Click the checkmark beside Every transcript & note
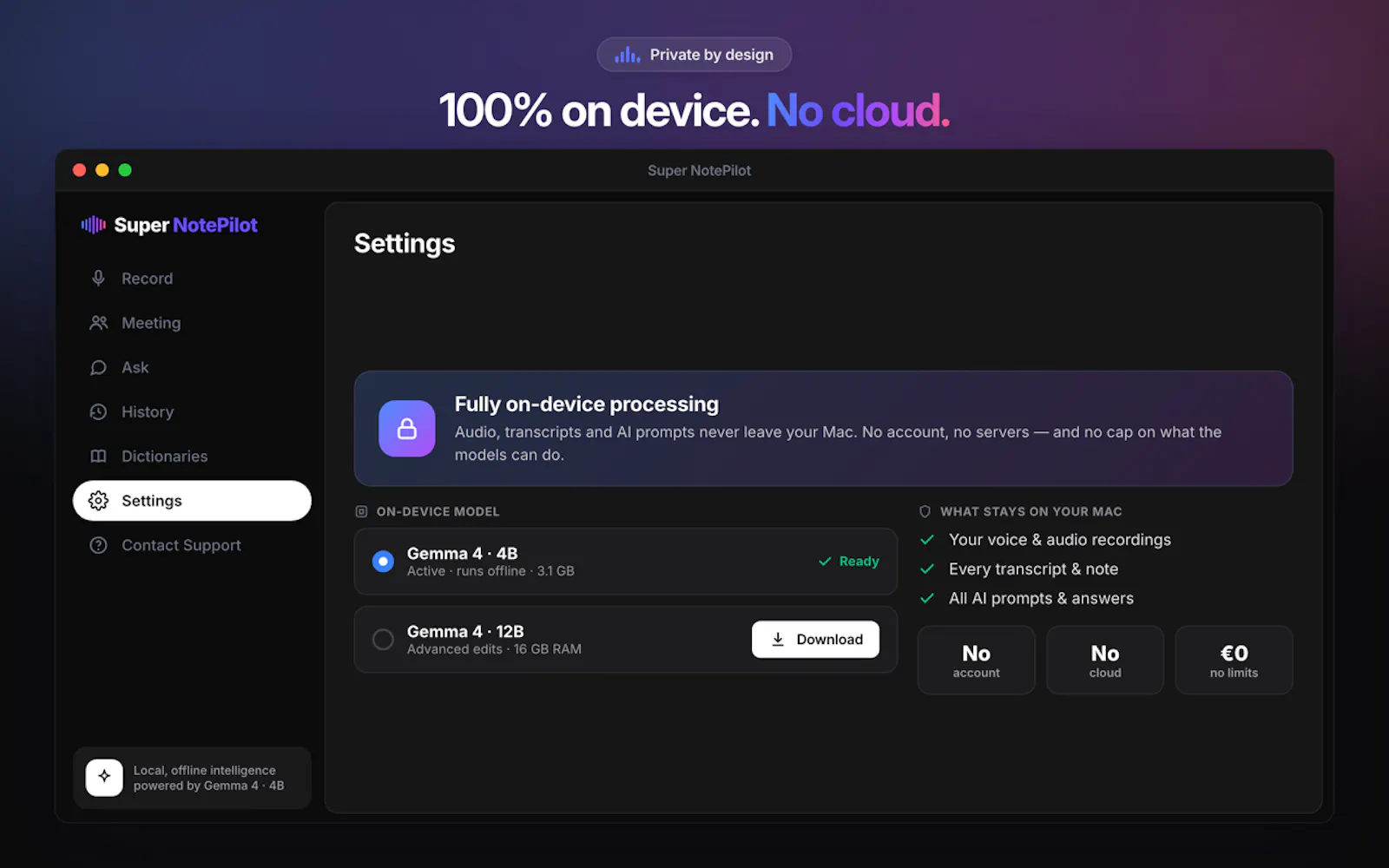Viewport: 1389px width, 868px height. (x=927, y=569)
